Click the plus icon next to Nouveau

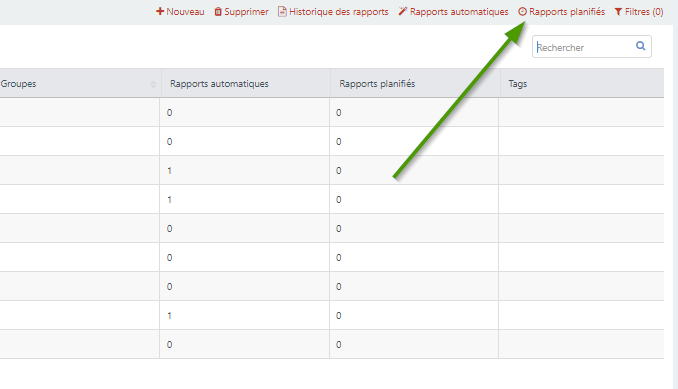[x=160, y=11]
